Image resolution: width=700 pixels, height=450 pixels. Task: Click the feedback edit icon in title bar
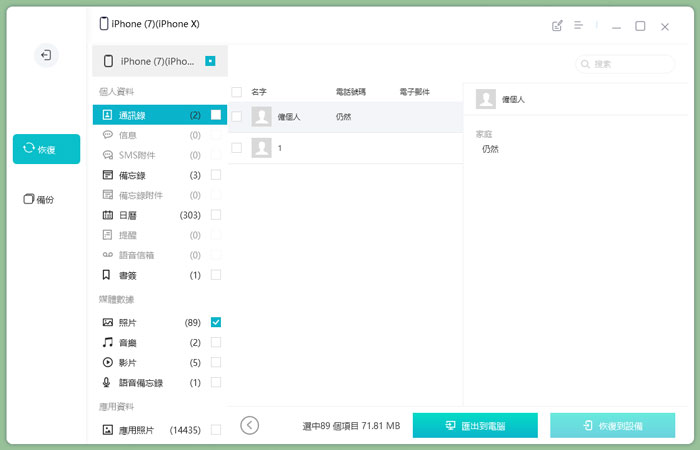coord(557,25)
